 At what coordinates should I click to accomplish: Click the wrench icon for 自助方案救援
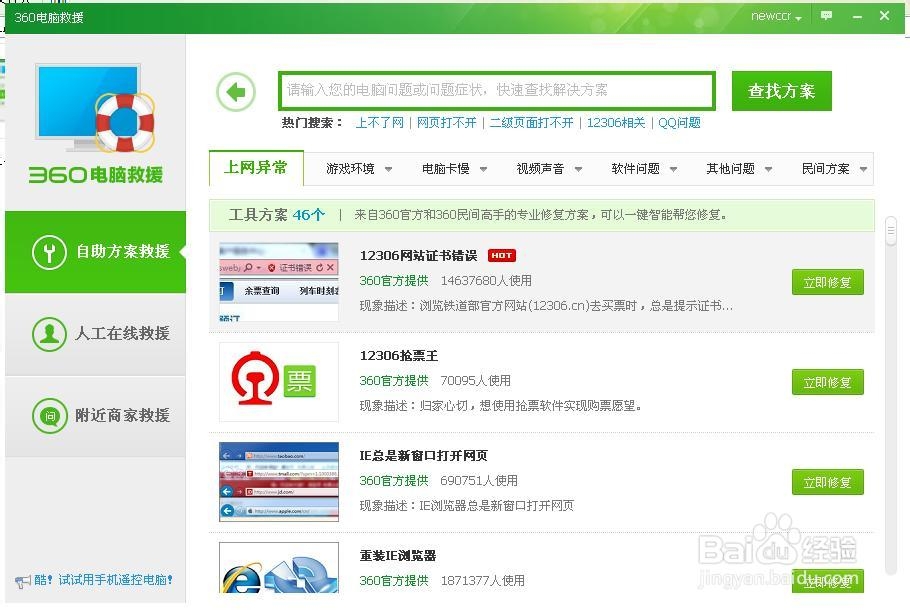pyautogui.click(x=49, y=252)
